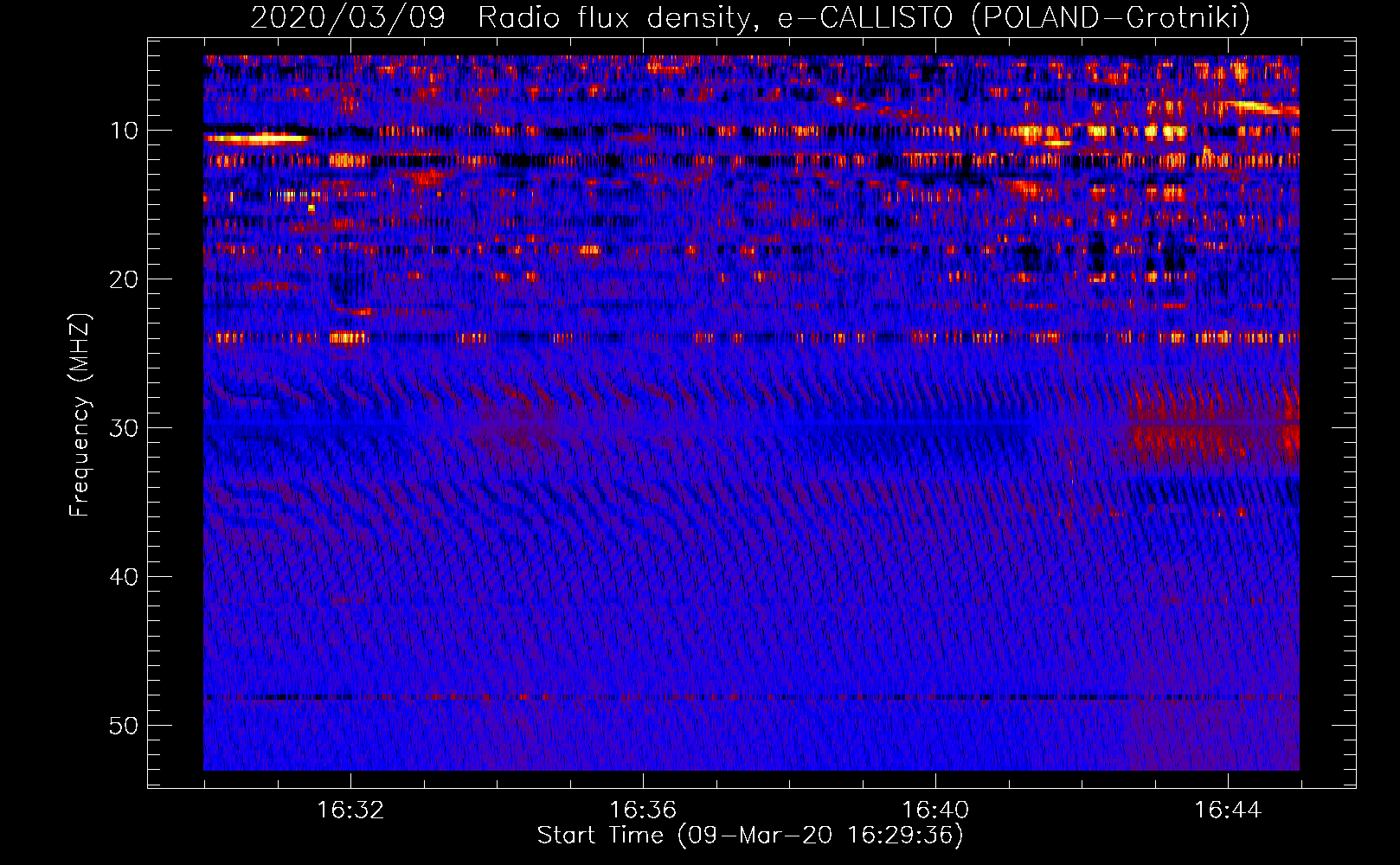Click the station name '(POLAND-Grotniki)'
The image size is (1400, 865).
pos(1110,17)
